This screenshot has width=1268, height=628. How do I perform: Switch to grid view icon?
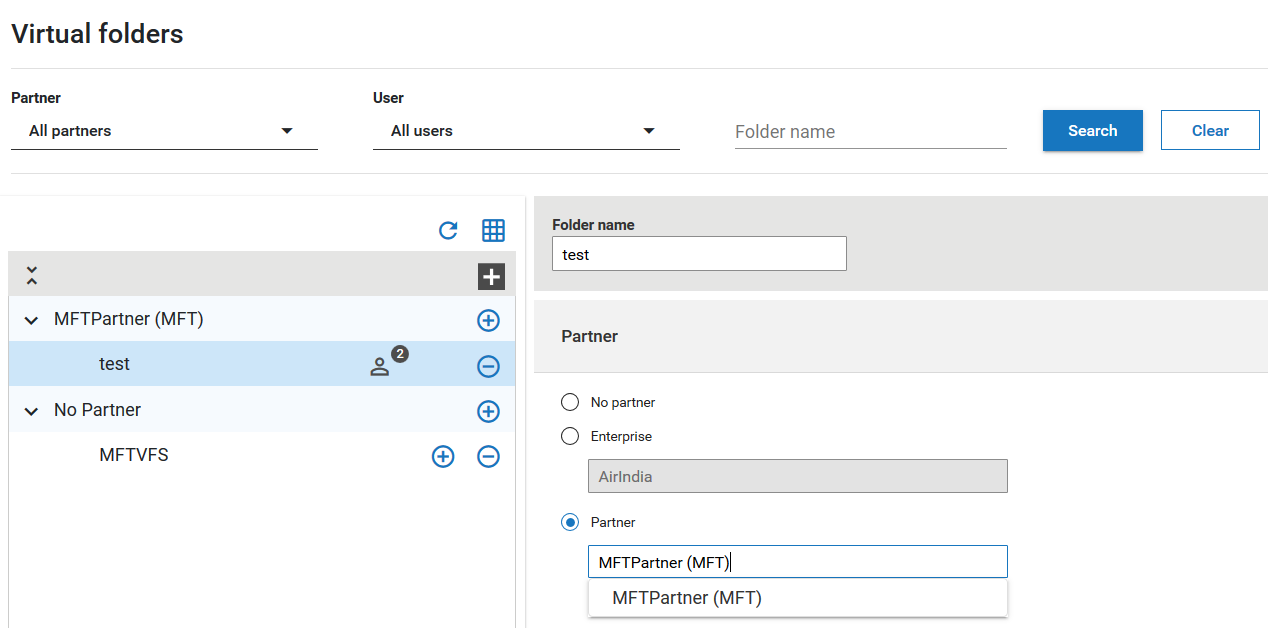(x=493, y=230)
